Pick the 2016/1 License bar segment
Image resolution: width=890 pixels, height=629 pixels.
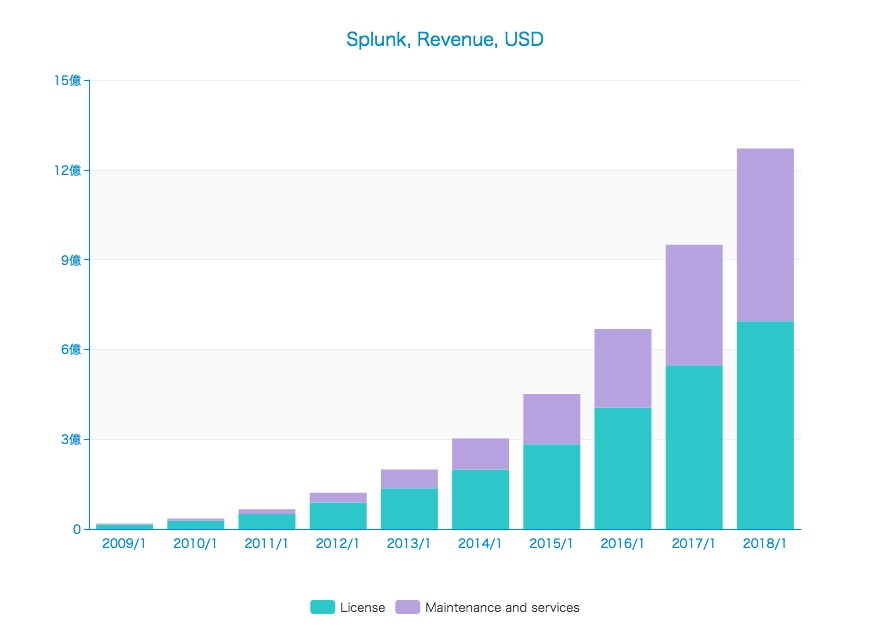point(623,468)
